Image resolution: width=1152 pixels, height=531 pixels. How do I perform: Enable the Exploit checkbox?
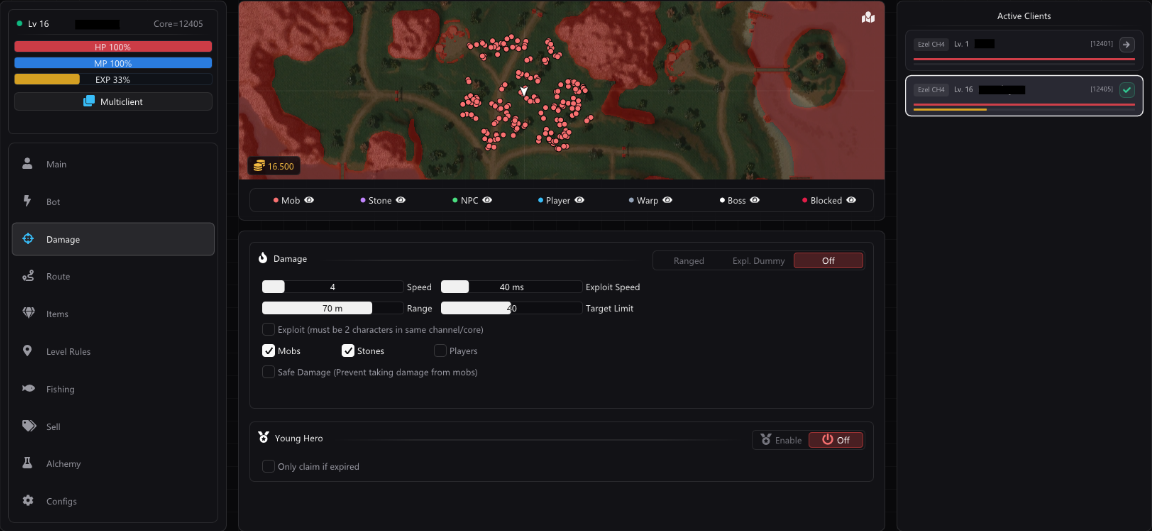click(269, 330)
